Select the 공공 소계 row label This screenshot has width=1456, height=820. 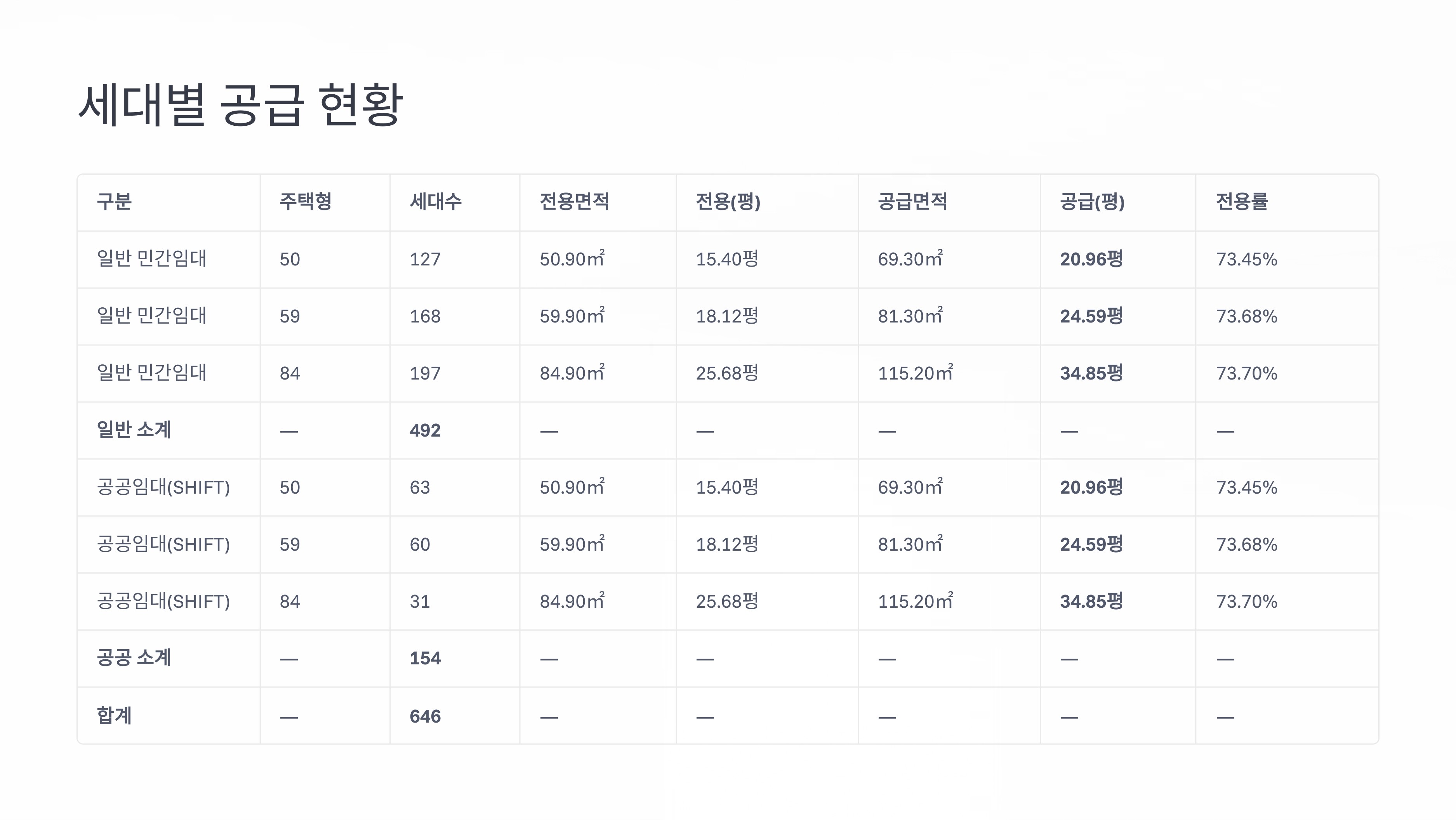[x=134, y=657]
